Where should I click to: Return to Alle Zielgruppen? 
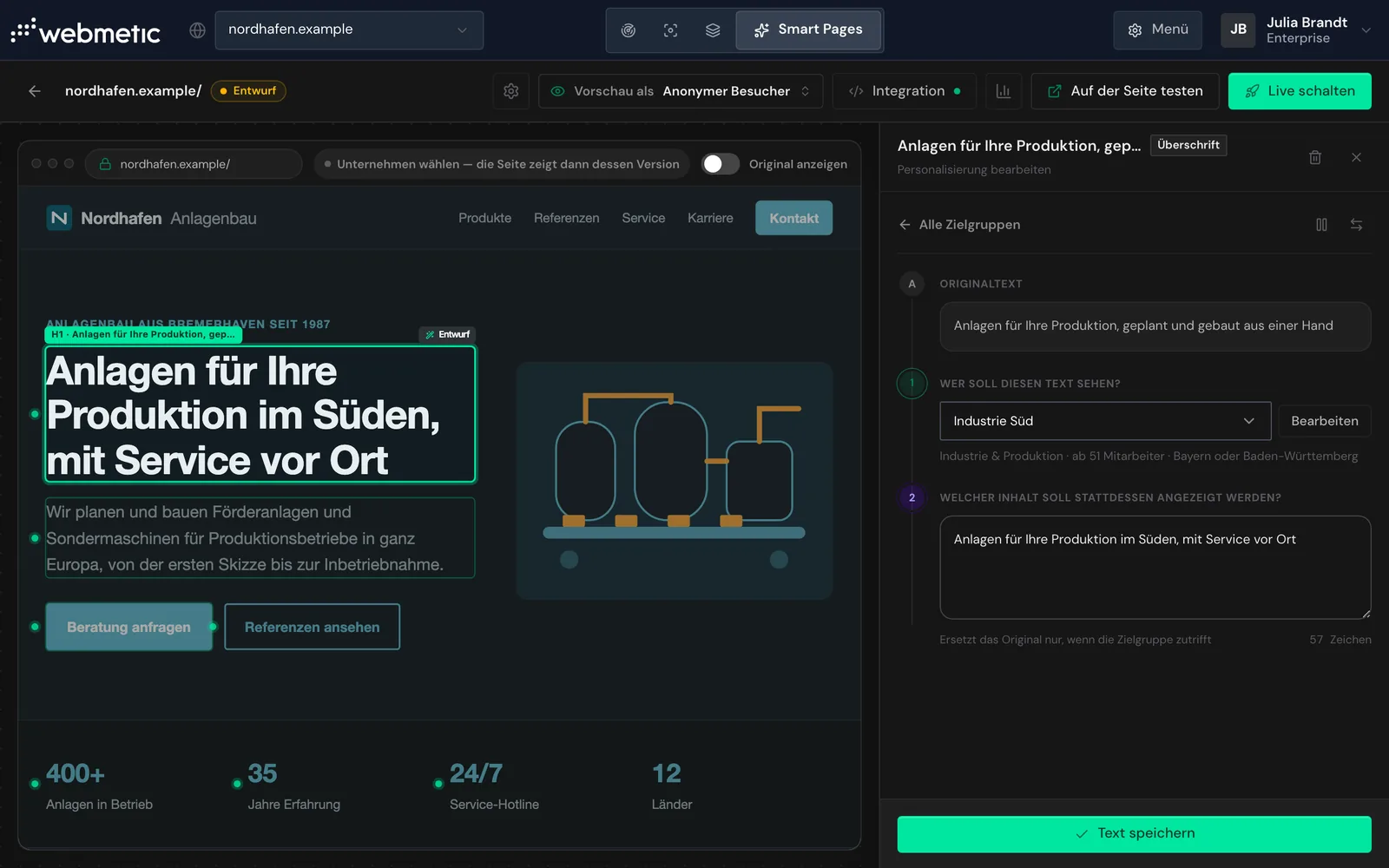pyautogui.click(x=959, y=225)
